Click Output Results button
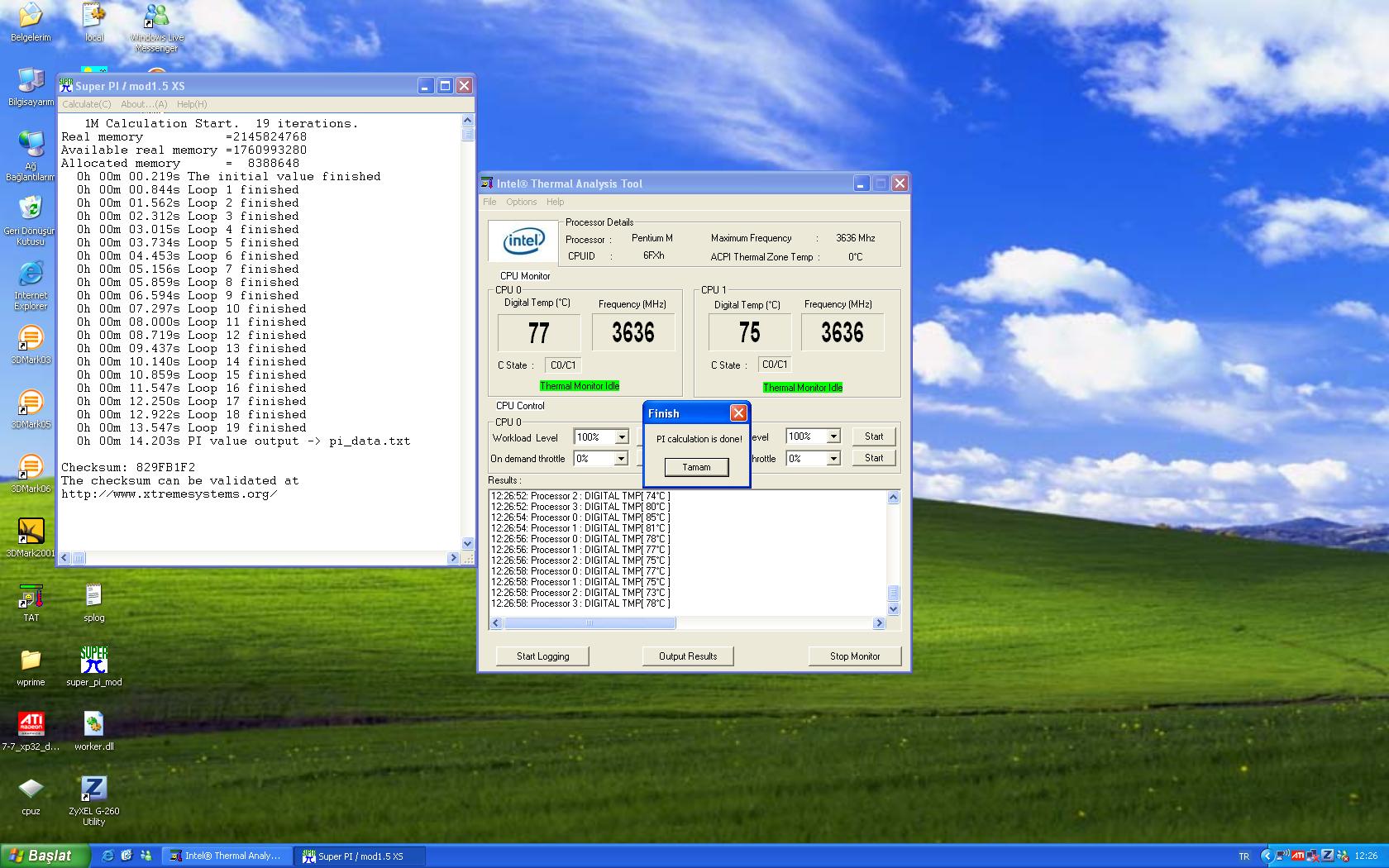Screen dimensions: 1389x868 click(688, 656)
